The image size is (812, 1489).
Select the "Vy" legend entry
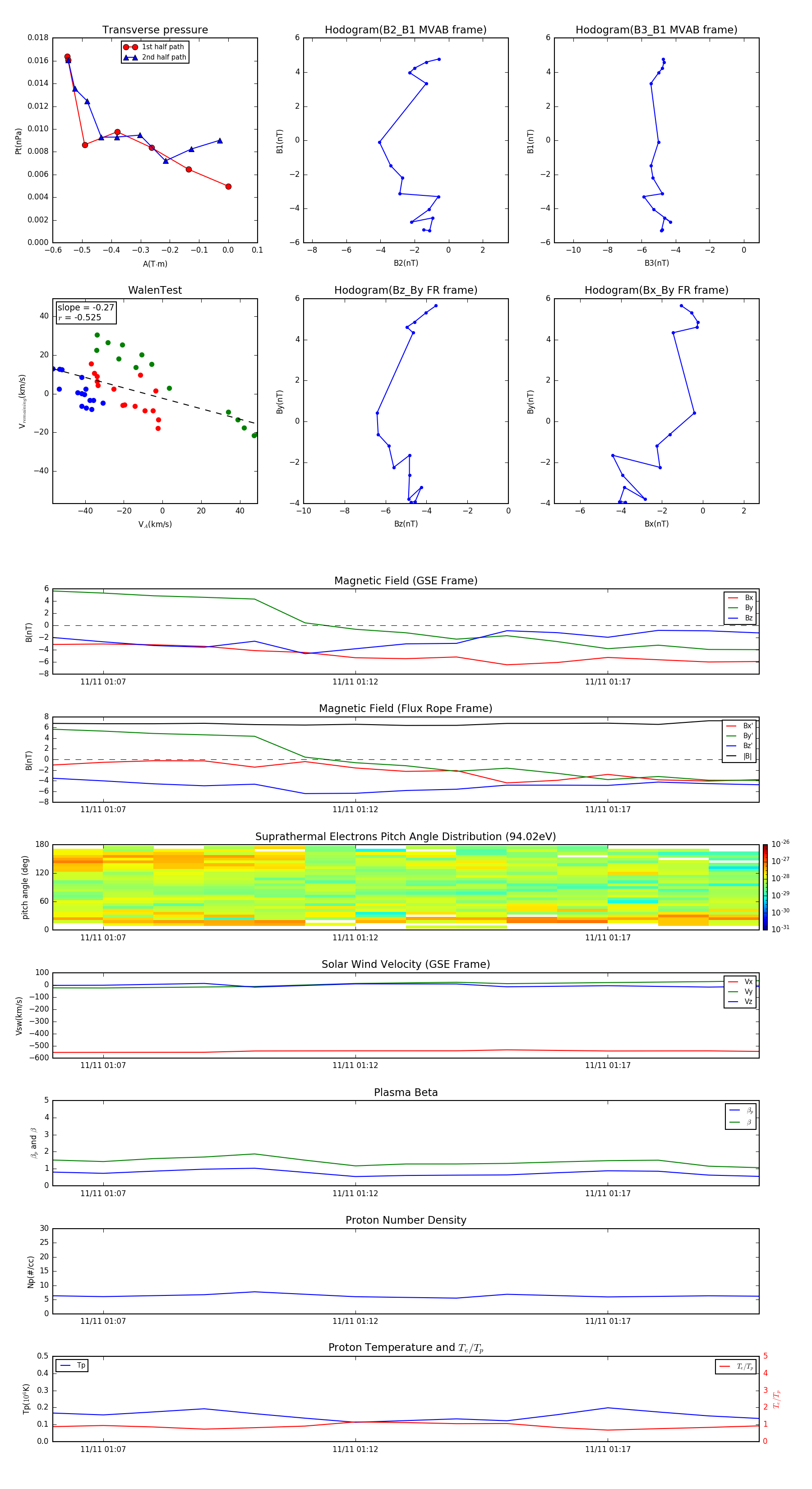740,991
